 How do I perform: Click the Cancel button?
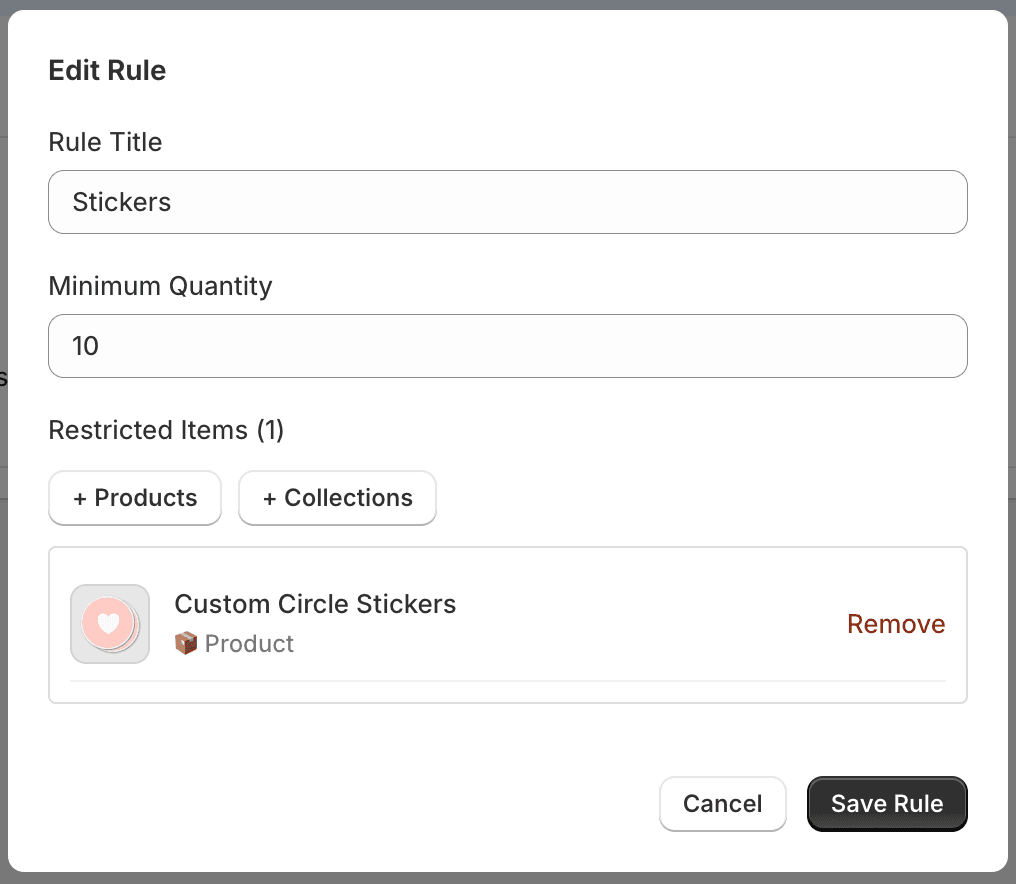pyautogui.click(x=722, y=803)
